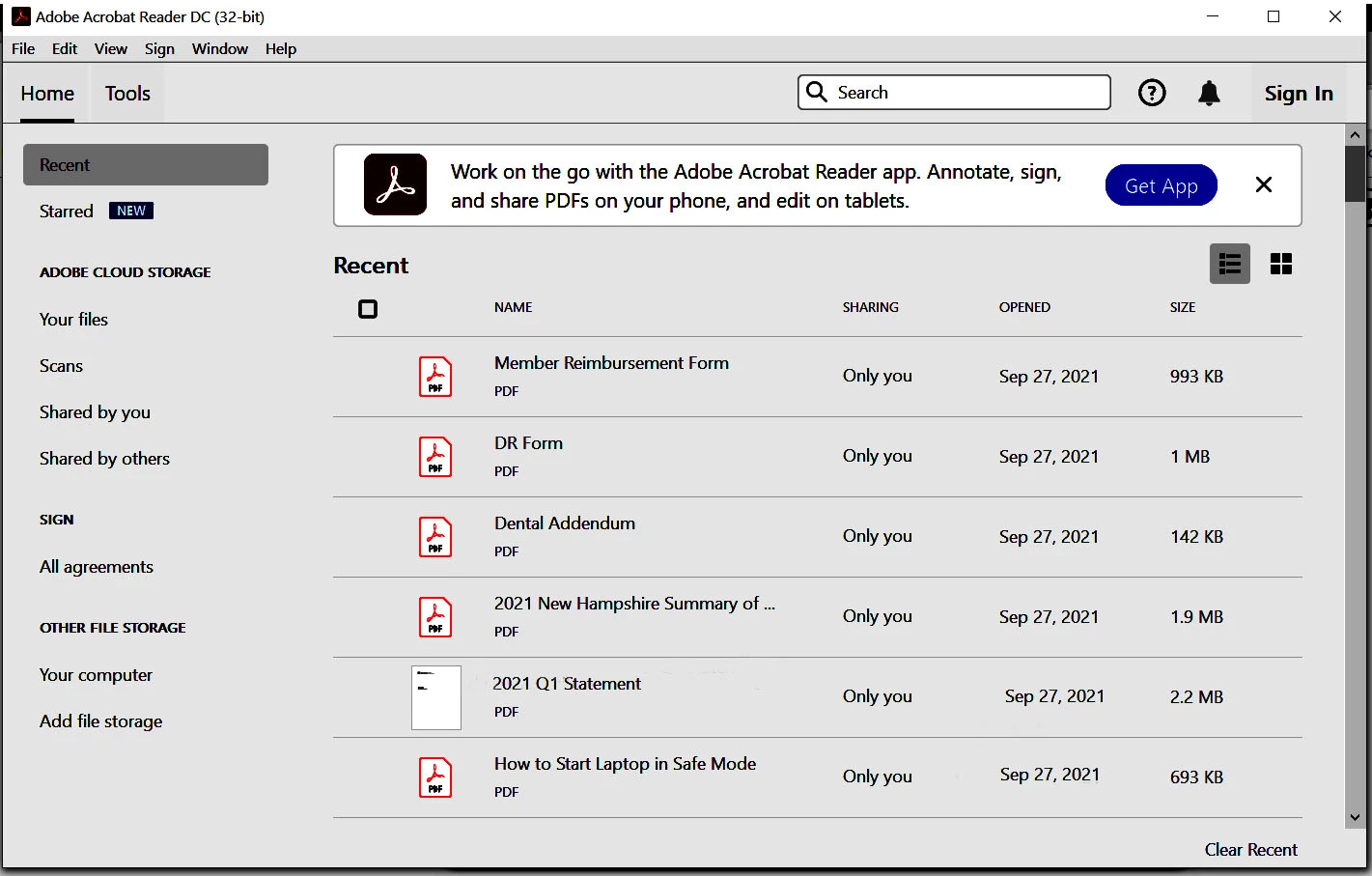Click Only you for Dental Addendum

point(877,536)
